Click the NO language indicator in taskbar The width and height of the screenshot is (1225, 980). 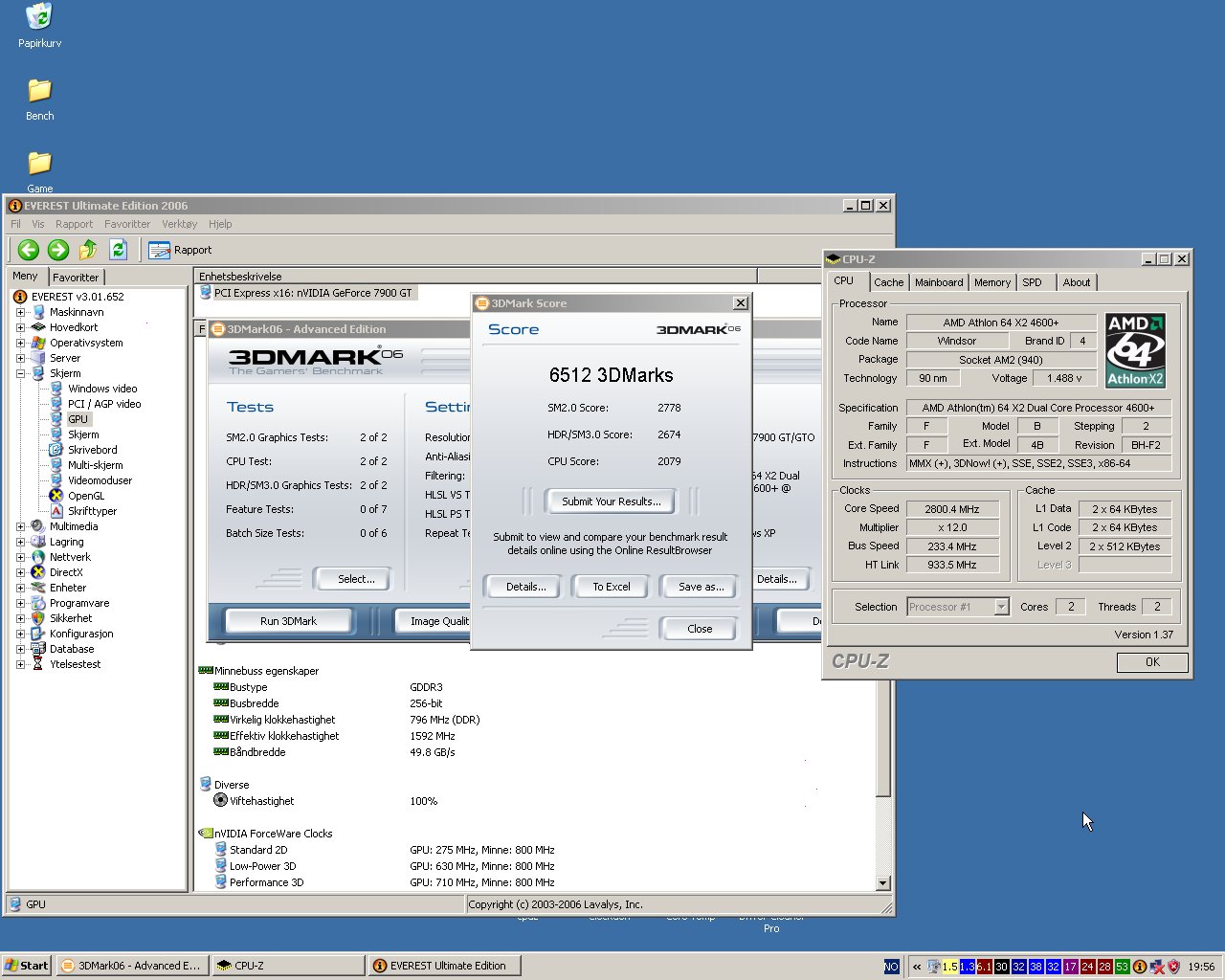click(x=892, y=967)
